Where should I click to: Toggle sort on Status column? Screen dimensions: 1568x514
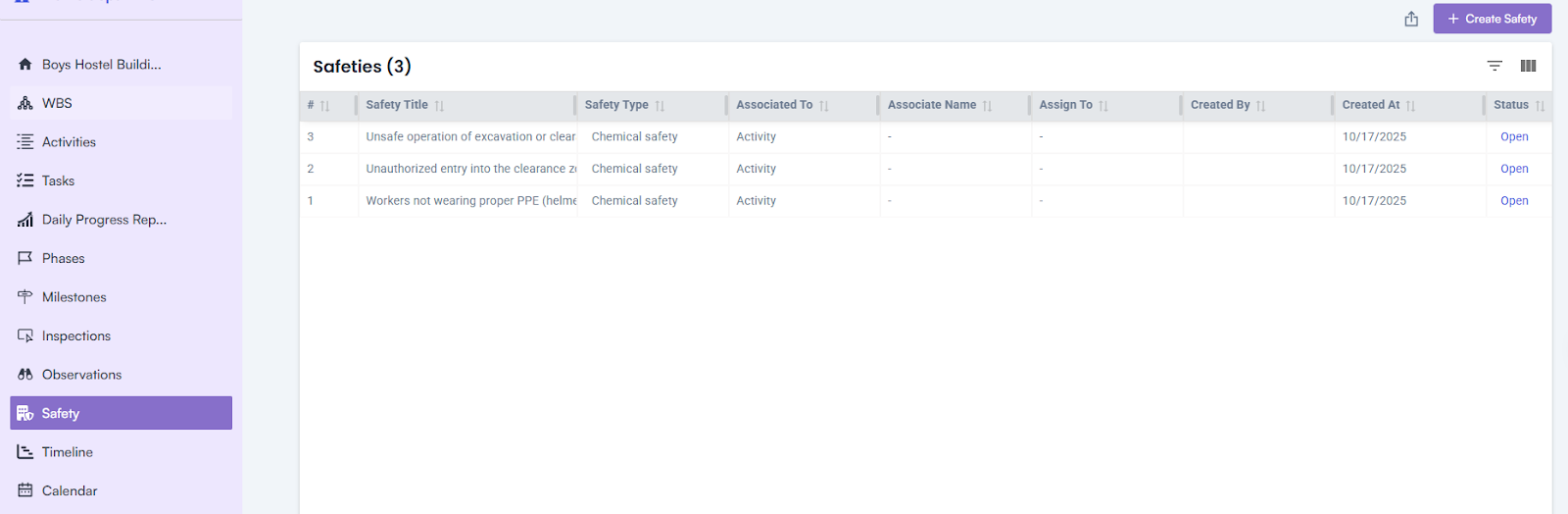(1540, 106)
